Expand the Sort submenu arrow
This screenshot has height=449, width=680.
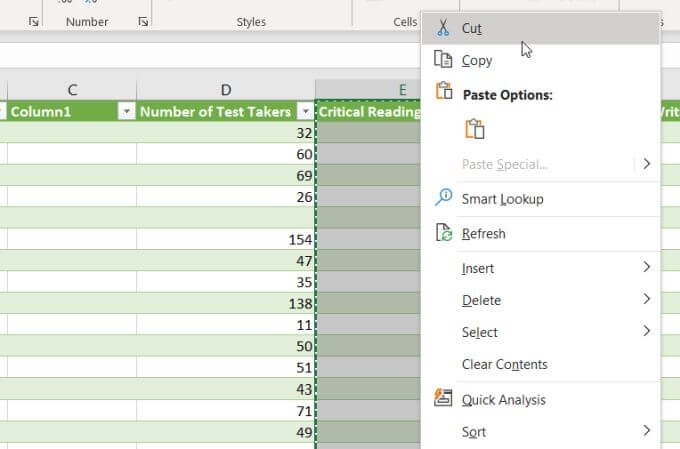[647, 431]
